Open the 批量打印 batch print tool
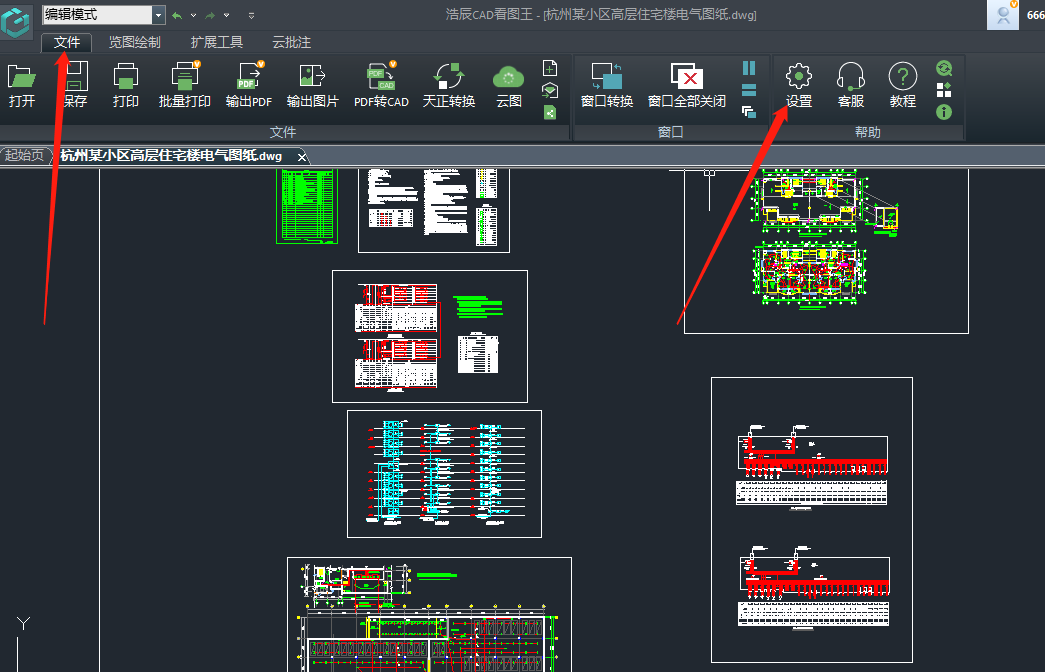 tap(185, 85)
